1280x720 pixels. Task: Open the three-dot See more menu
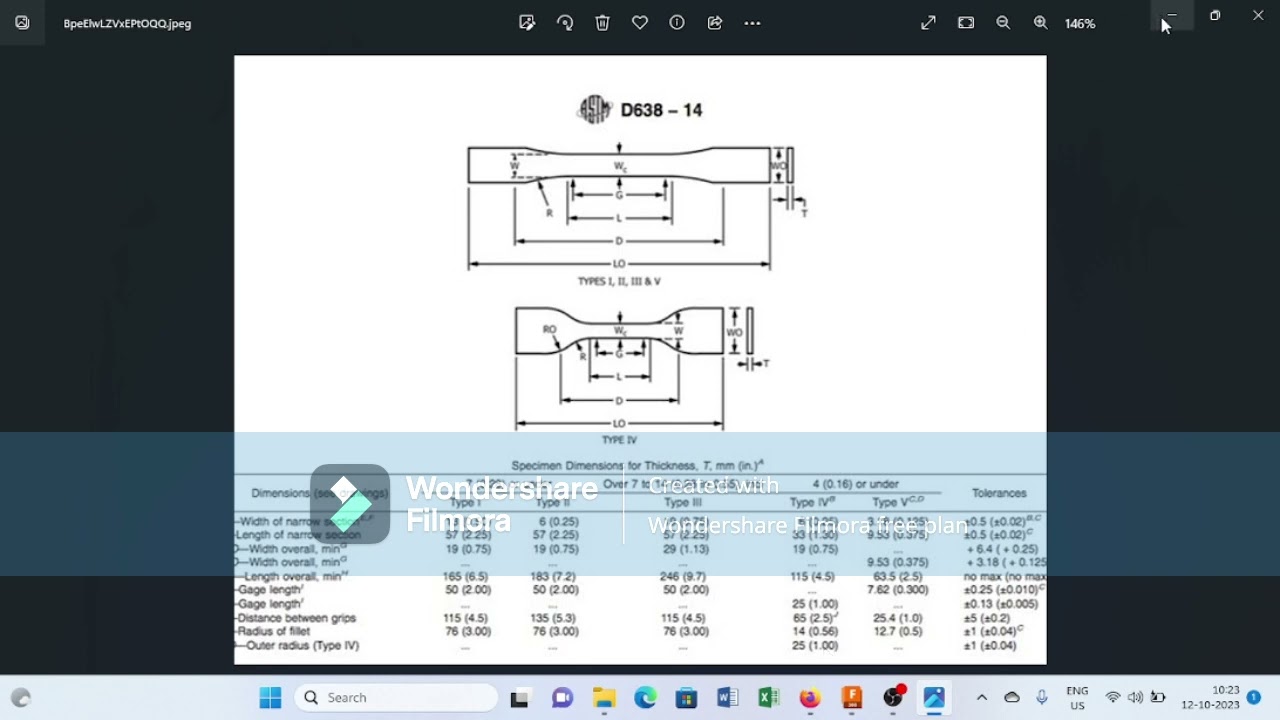[x=752, y=23]
